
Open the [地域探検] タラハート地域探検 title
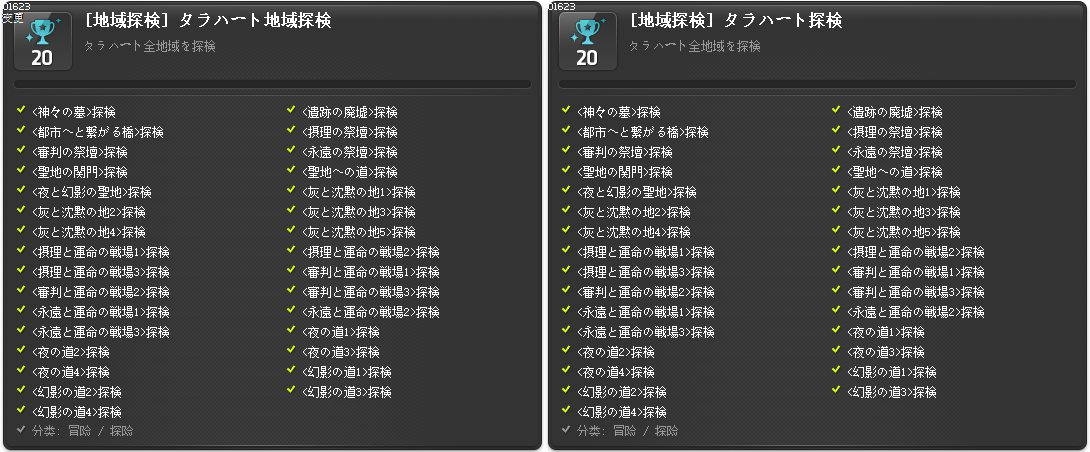coord(207,21)
